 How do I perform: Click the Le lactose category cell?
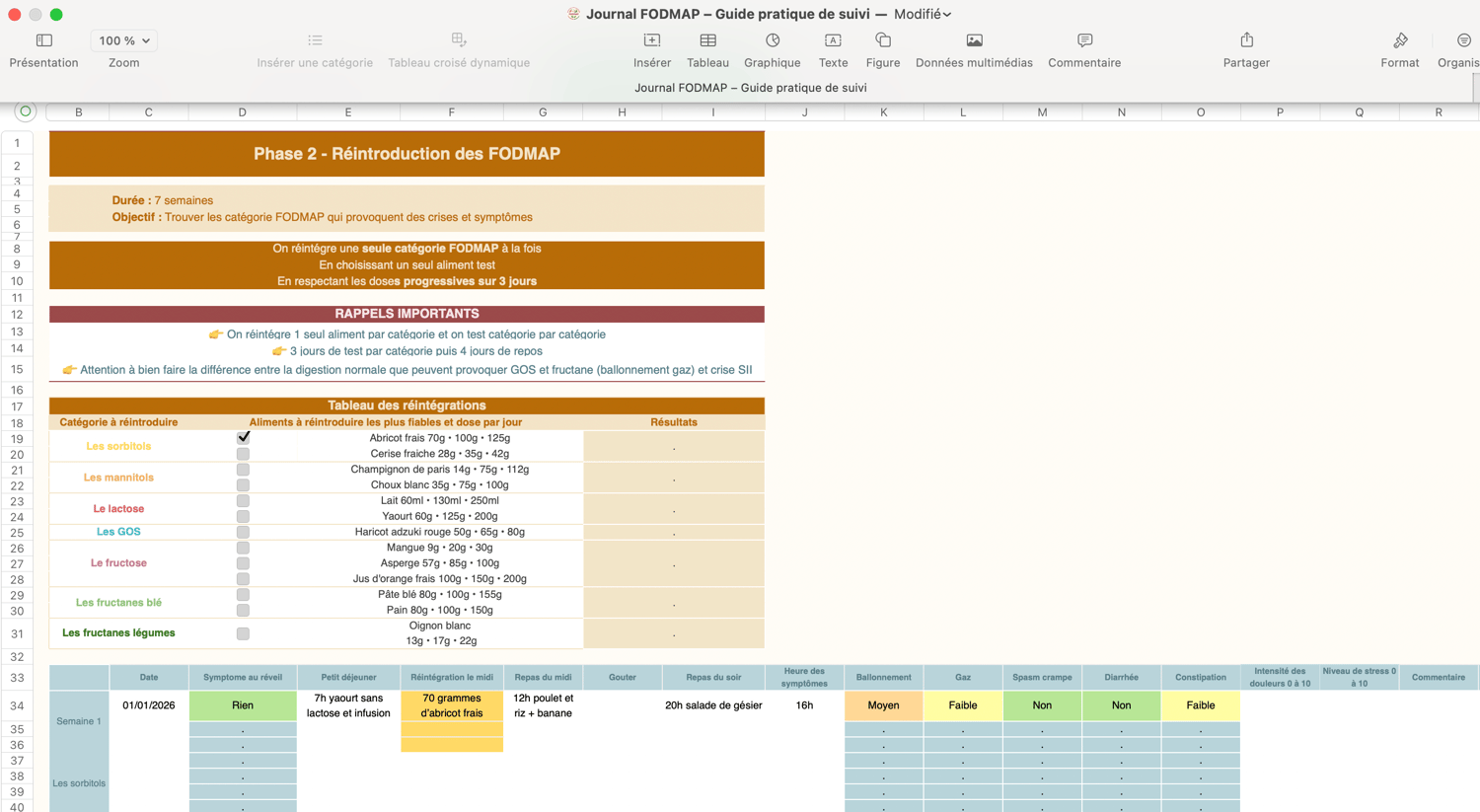pyautogui.click(x=118, y=509)
